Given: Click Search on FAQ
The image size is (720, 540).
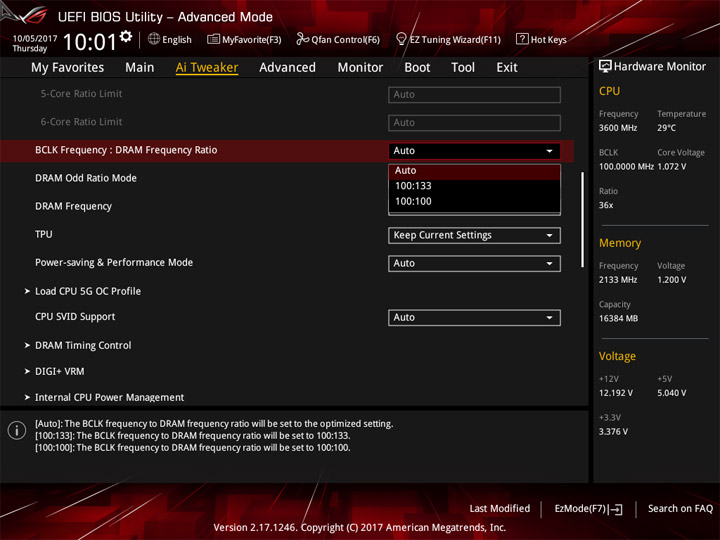Looking at the screenshot, I should pyautogui.click(x=680, y=509).
